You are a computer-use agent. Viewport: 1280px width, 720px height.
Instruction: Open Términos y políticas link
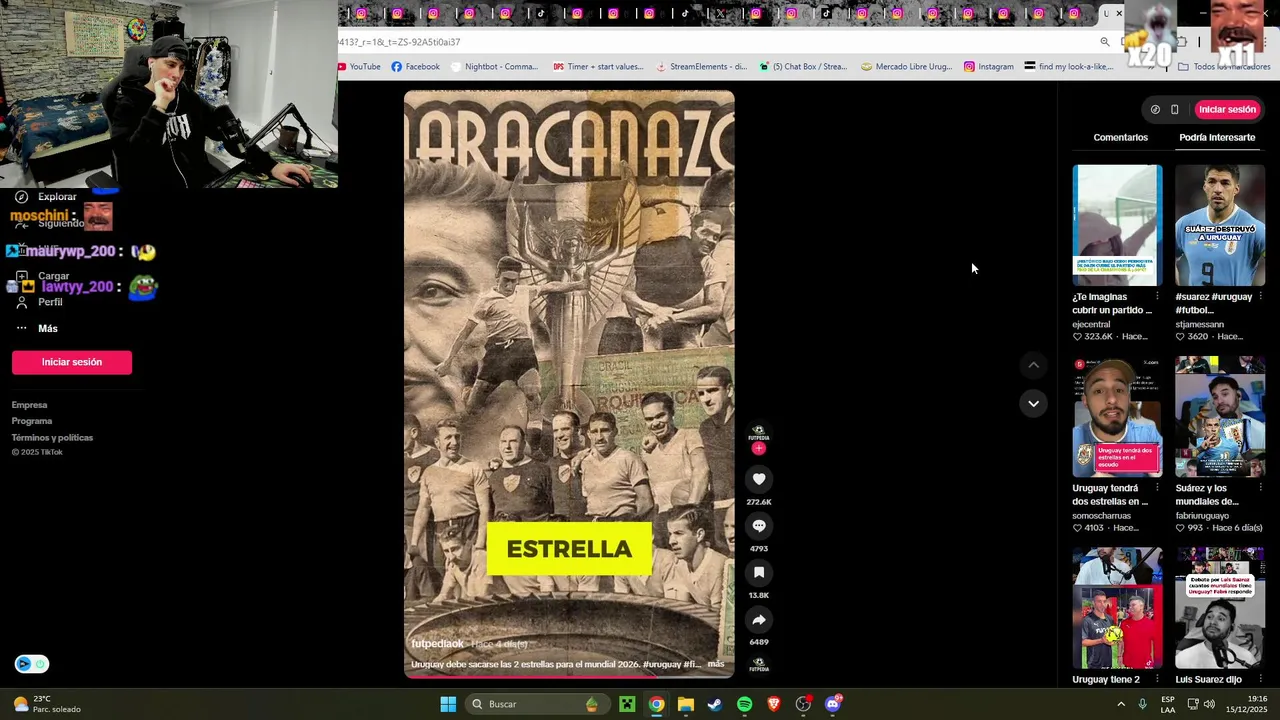pyautogui.click(x=52, y=438)
